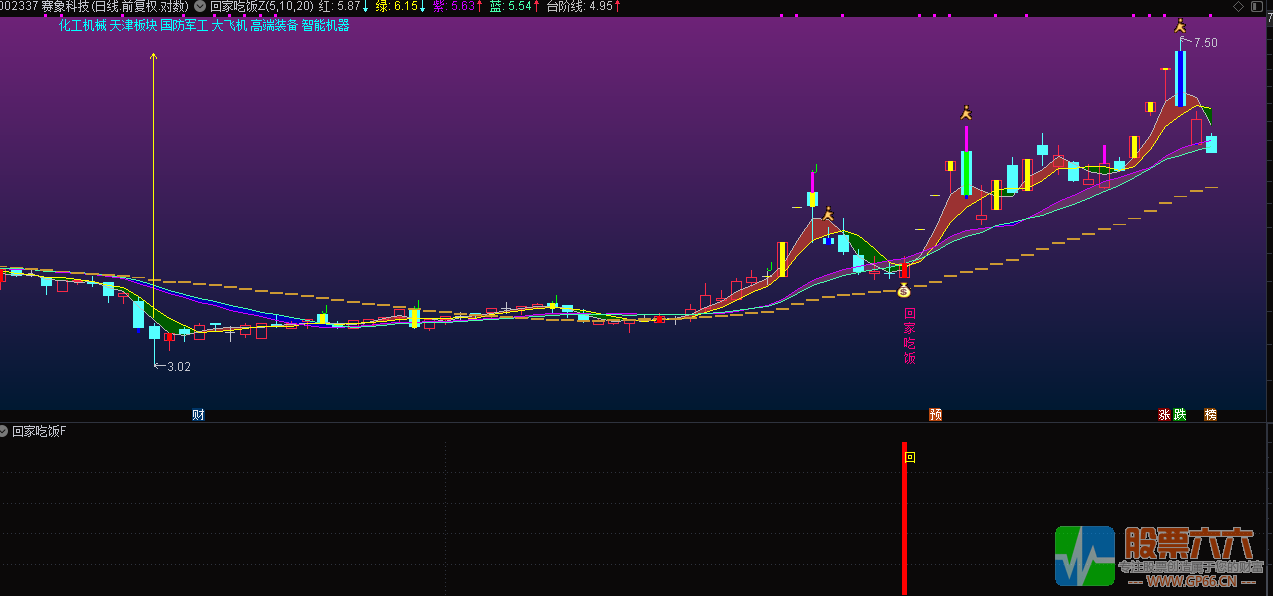This screenshot has width=1273, height=596.
Task: Open the 大飞机 concept link
Action: pos(229,25)
